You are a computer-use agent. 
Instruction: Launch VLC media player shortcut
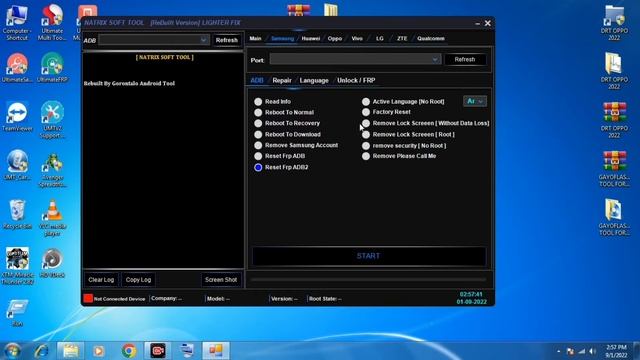pyautogui.click(x=52, y=218)
